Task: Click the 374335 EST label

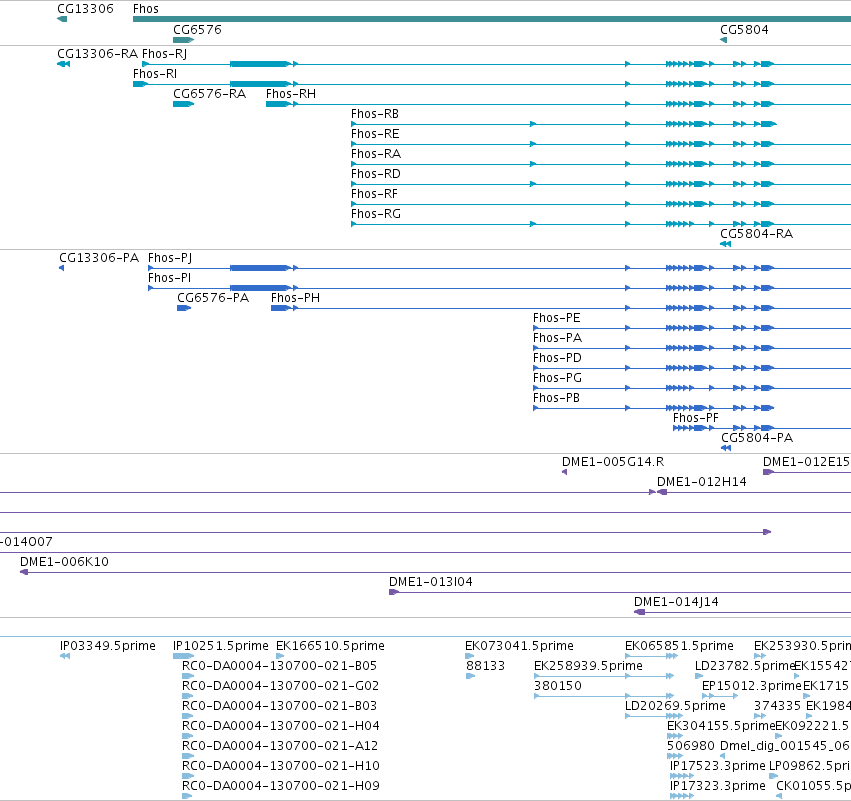Action: [x=777, y=706]
